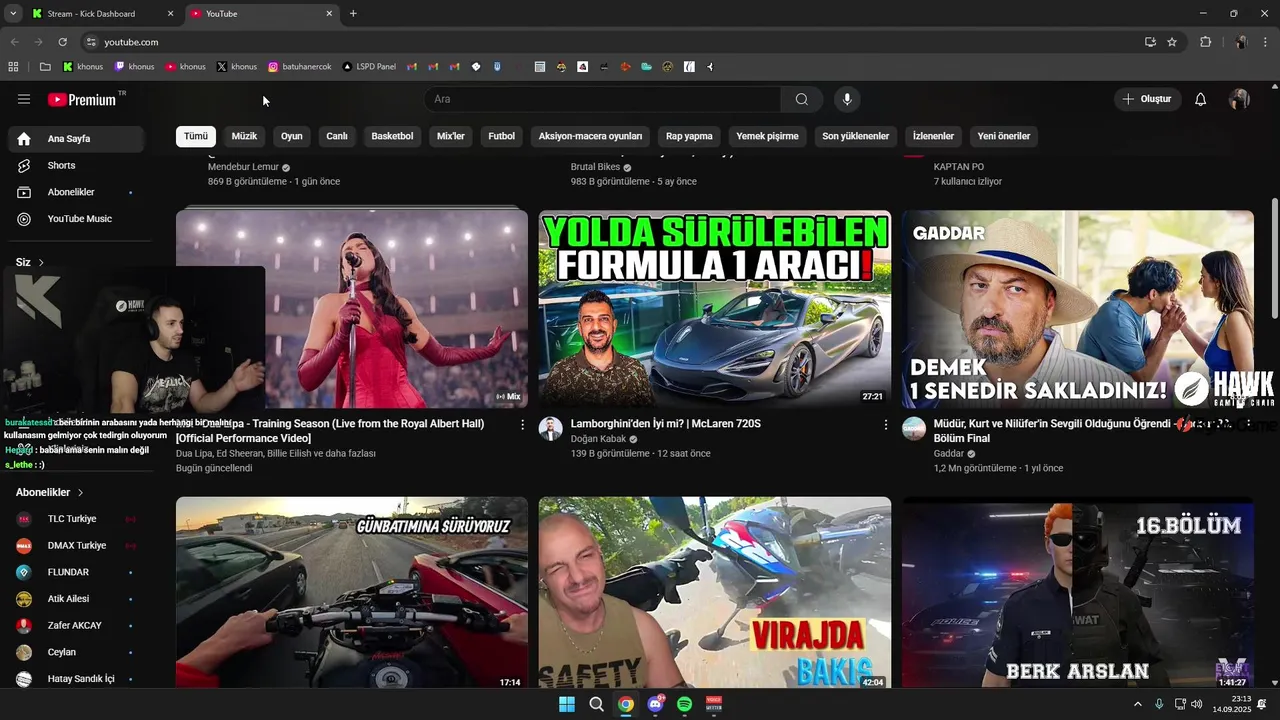
Task: Show hidden system tray icons
Action: pos(1137,704)
